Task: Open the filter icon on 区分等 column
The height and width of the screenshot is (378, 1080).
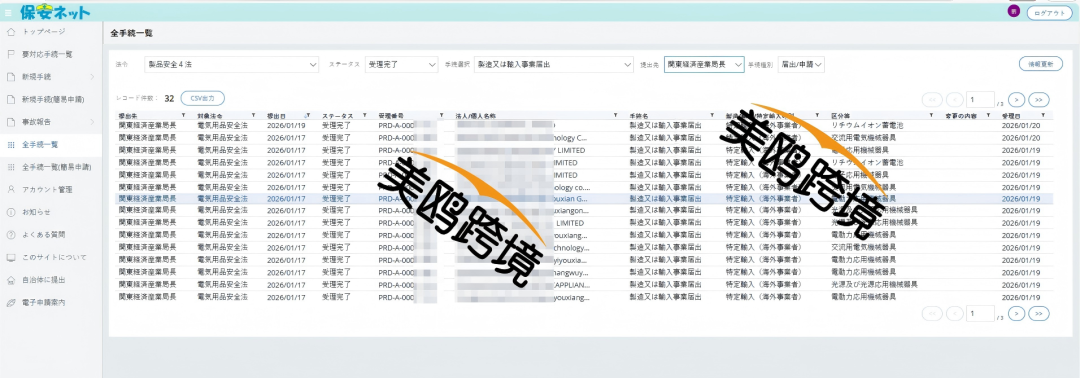Action: (931, 115)
